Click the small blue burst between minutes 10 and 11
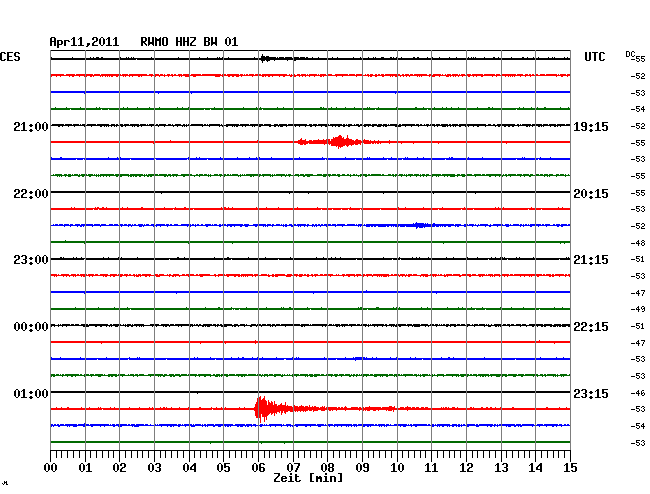650x494 pixels. [420, 225]
